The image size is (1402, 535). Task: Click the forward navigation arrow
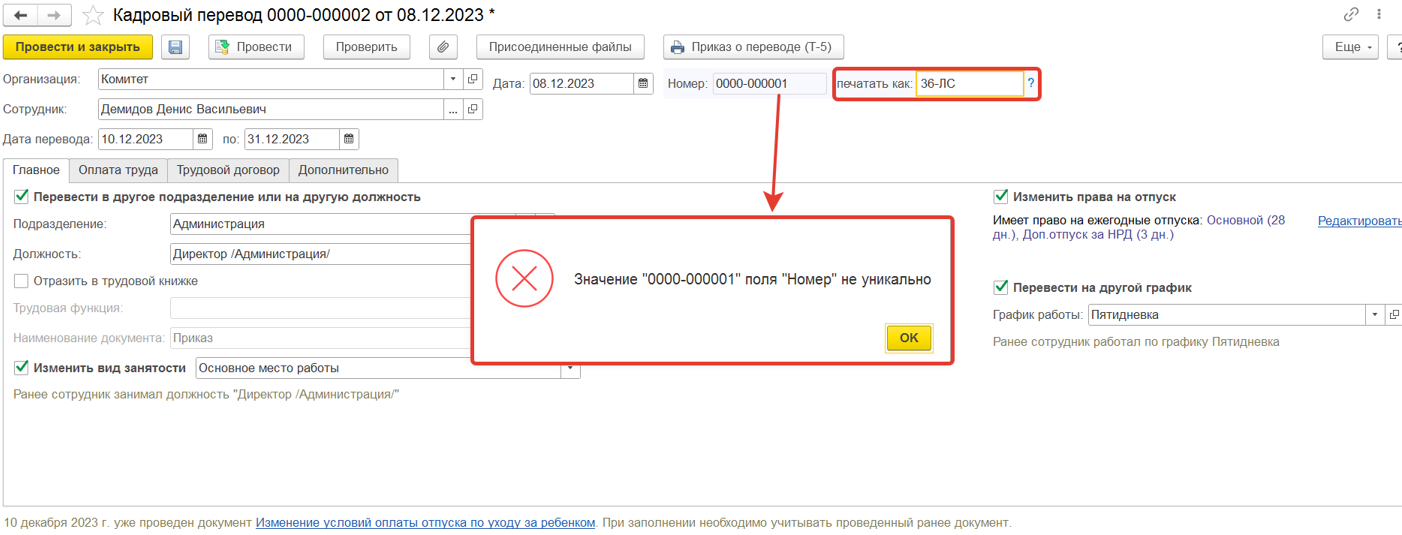[x=54, y=15]
